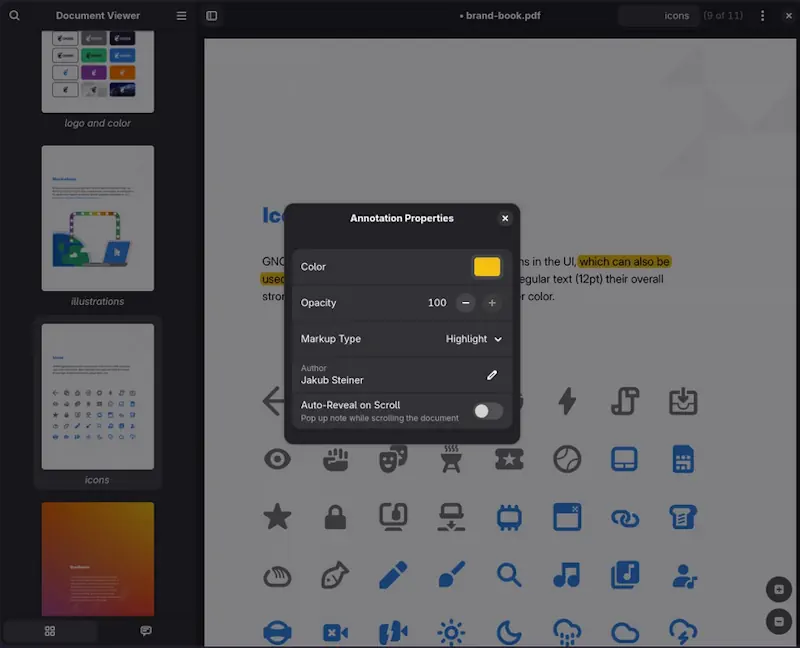Enable Auto-Reveal on Scroll

tap(489, 410)
